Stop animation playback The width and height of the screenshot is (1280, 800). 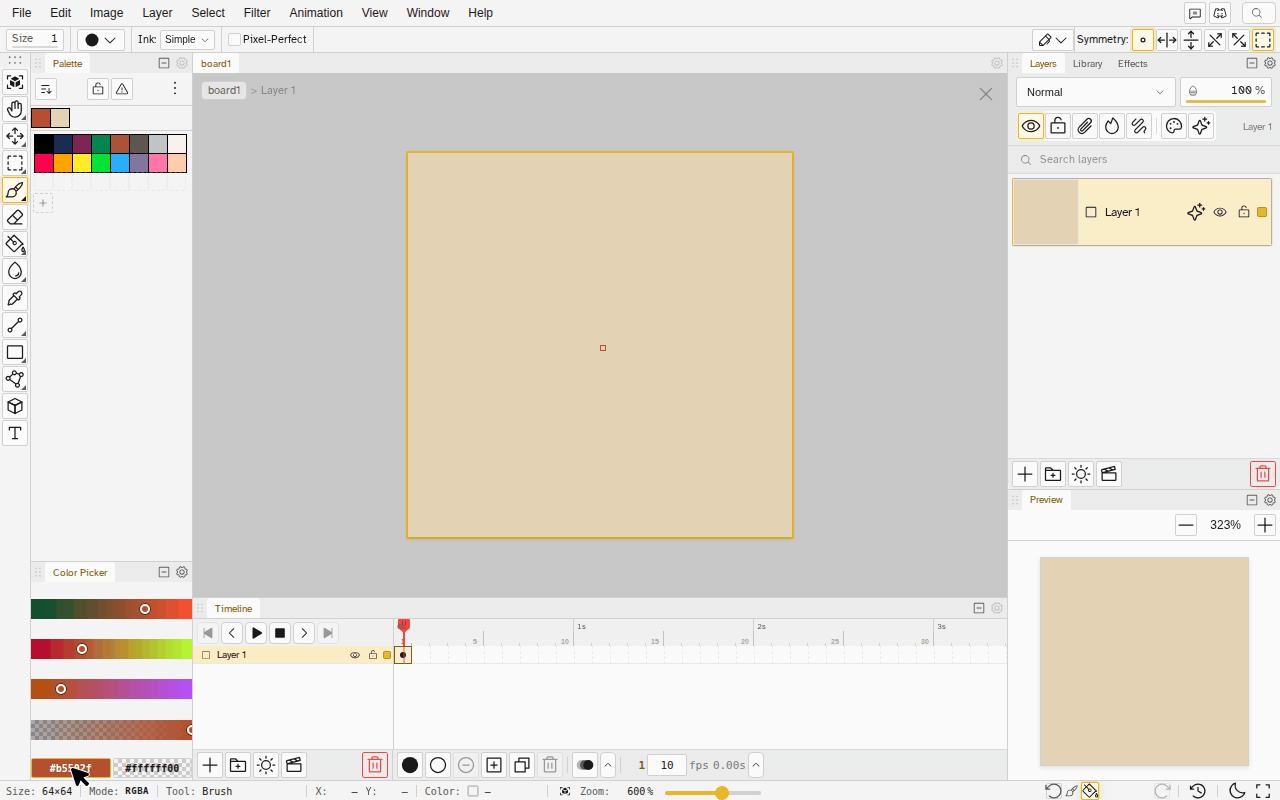pos(280,633)
